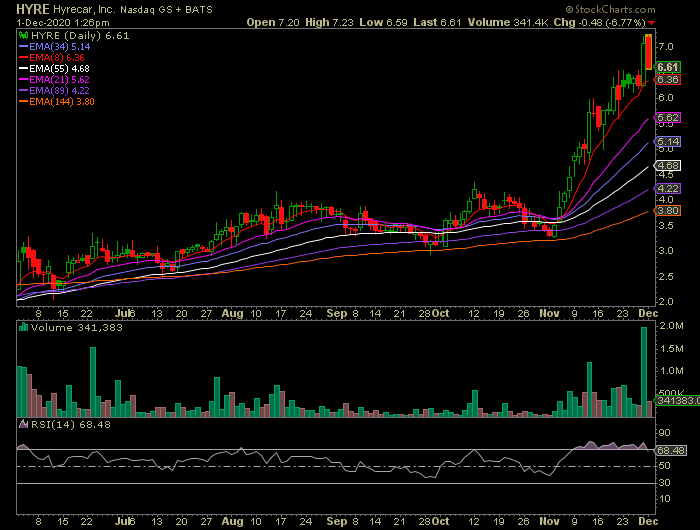Click the Sep label on price chart date axis
Screen dimensions: 700x530
[337, 313]
